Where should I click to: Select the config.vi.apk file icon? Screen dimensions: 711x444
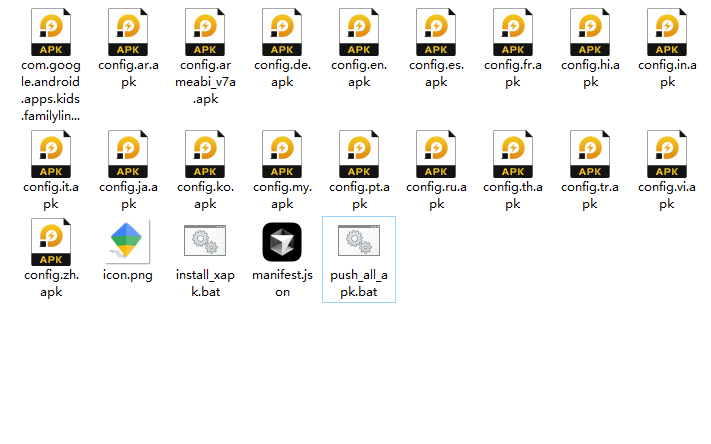pos(667,154)
